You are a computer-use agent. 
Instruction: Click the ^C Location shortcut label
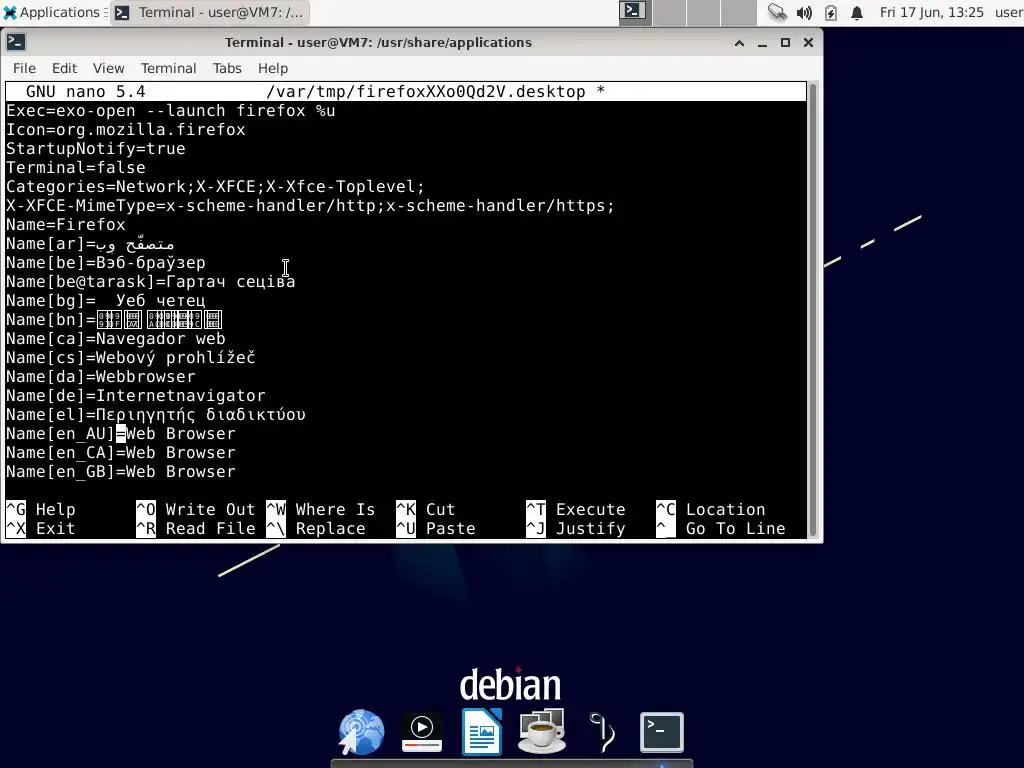[711, 509]
